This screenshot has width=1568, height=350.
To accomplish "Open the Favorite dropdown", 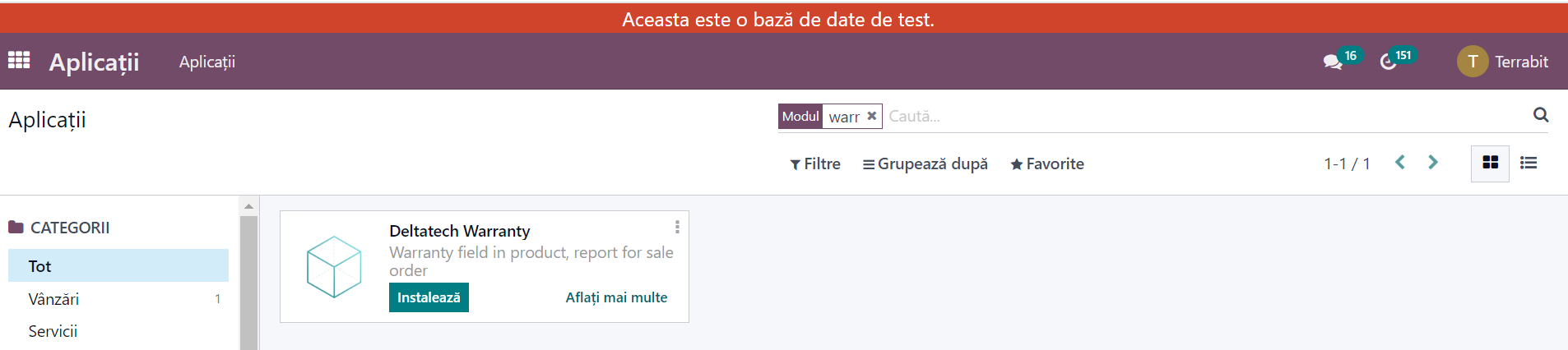I will [1047, 163].
